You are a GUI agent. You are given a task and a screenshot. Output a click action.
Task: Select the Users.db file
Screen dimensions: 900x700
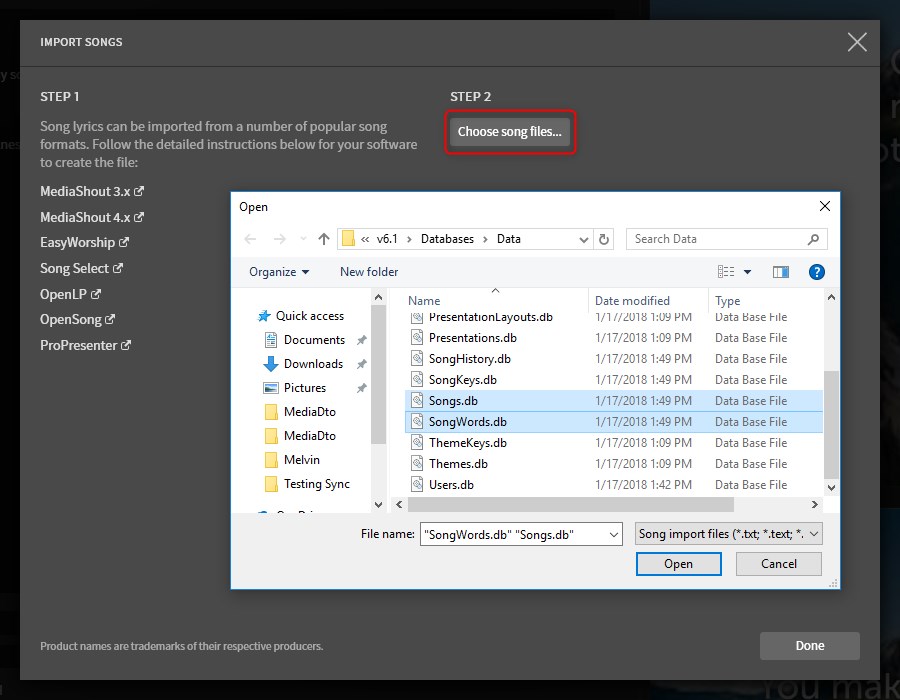[x=614, y=485]
